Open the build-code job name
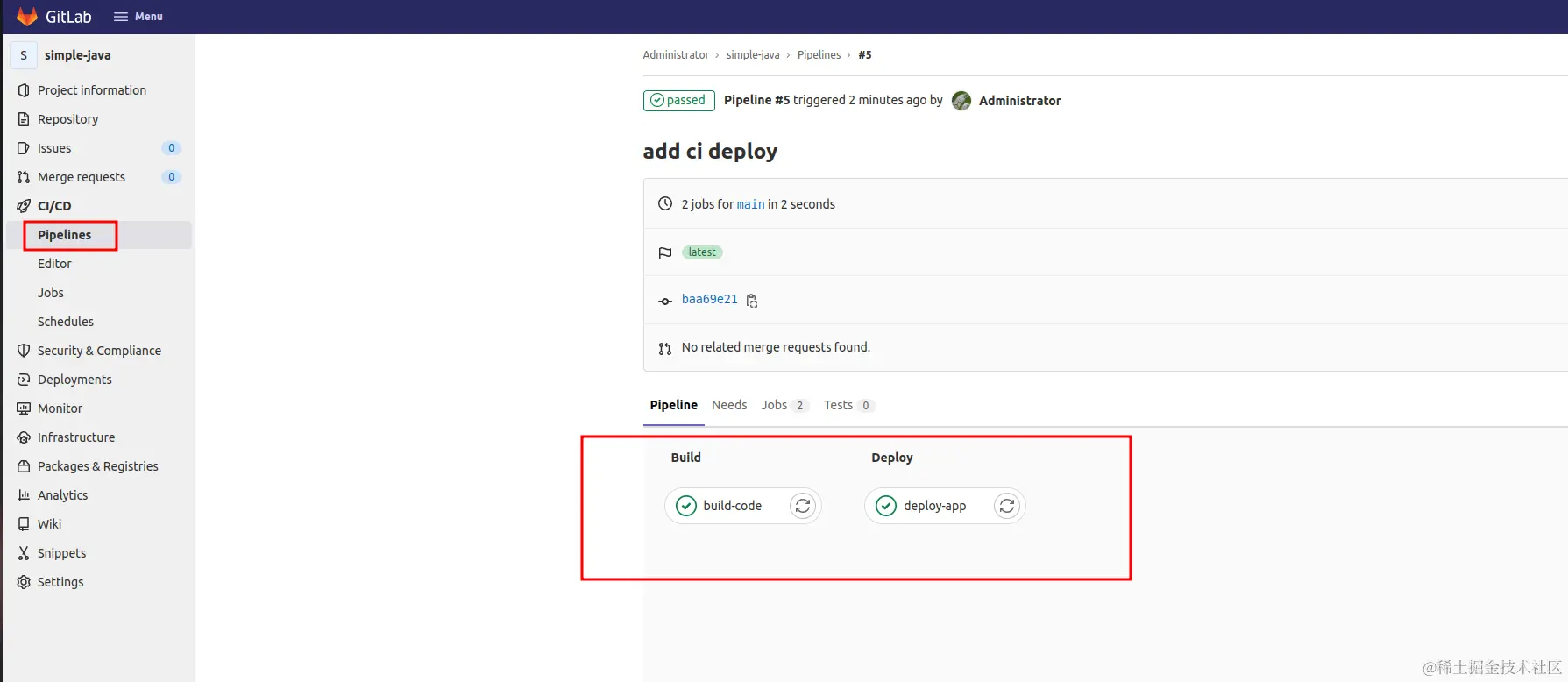Viewport: 1568px width, 682px height. pyautogui.click(x=733, y=506)
